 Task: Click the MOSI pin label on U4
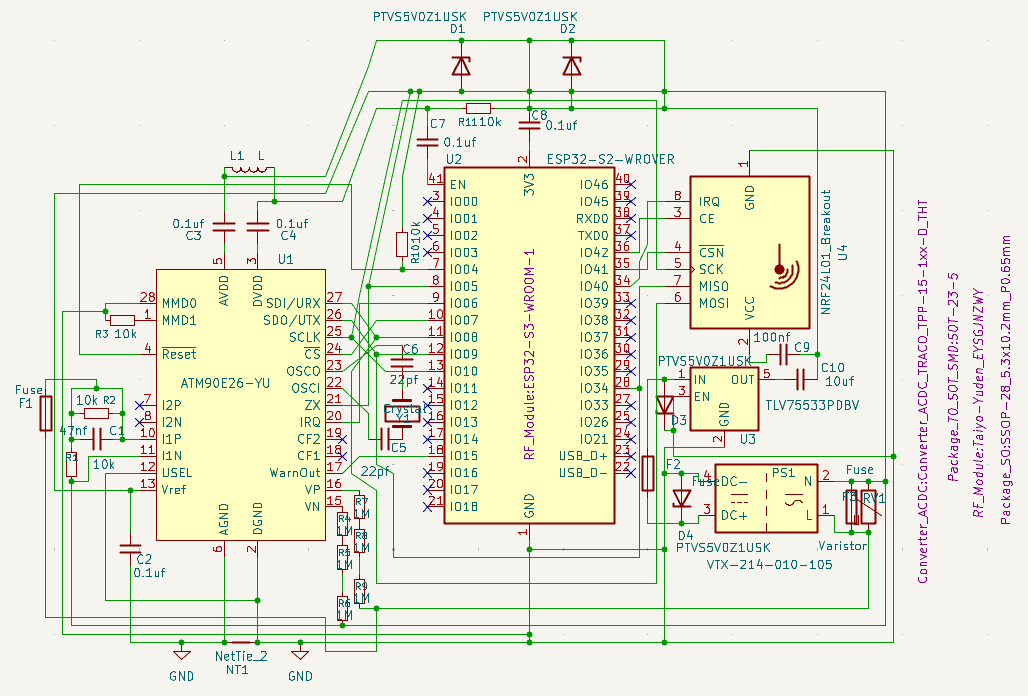click(x=713, y=303)
